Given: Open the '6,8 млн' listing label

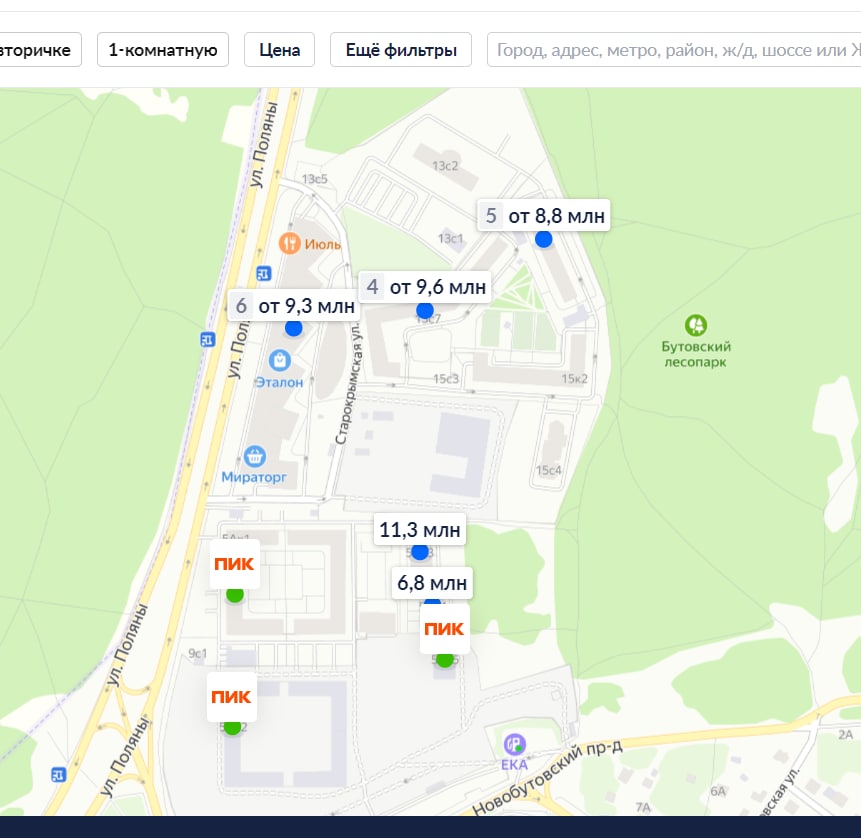Looking at the screenshot, I should [x=432, y=583].
